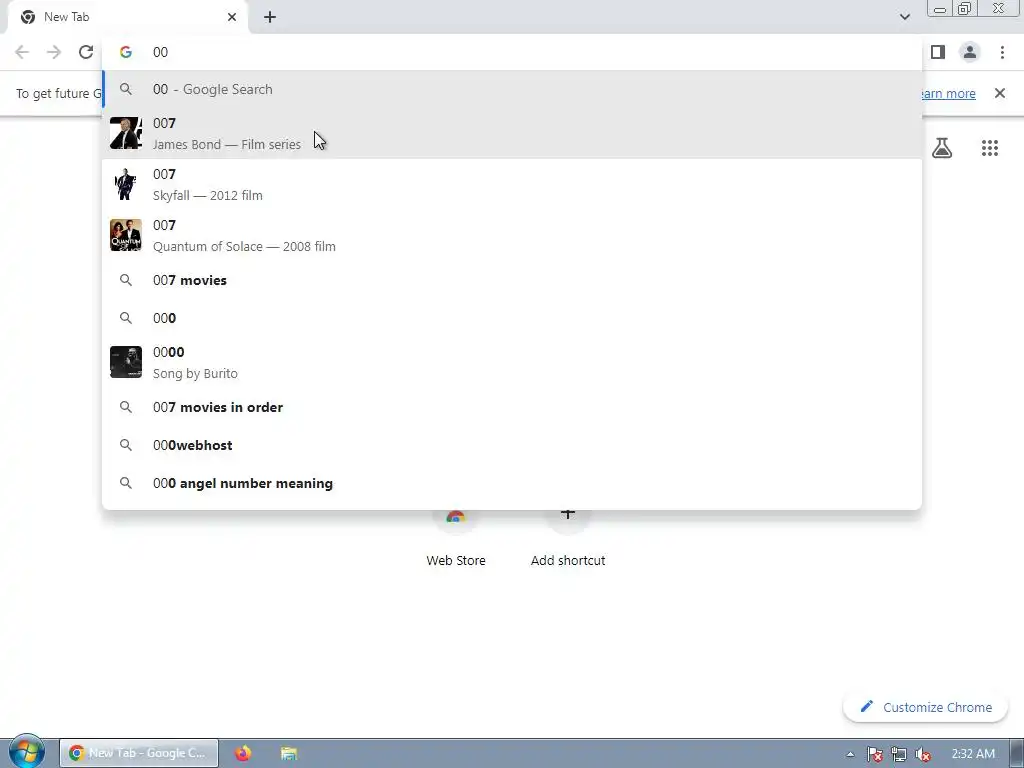Choose 0000 Song by Burito suggestion
Image resolution: width=1024 pixels, height=768 pixels.
[x=512, y=362]
